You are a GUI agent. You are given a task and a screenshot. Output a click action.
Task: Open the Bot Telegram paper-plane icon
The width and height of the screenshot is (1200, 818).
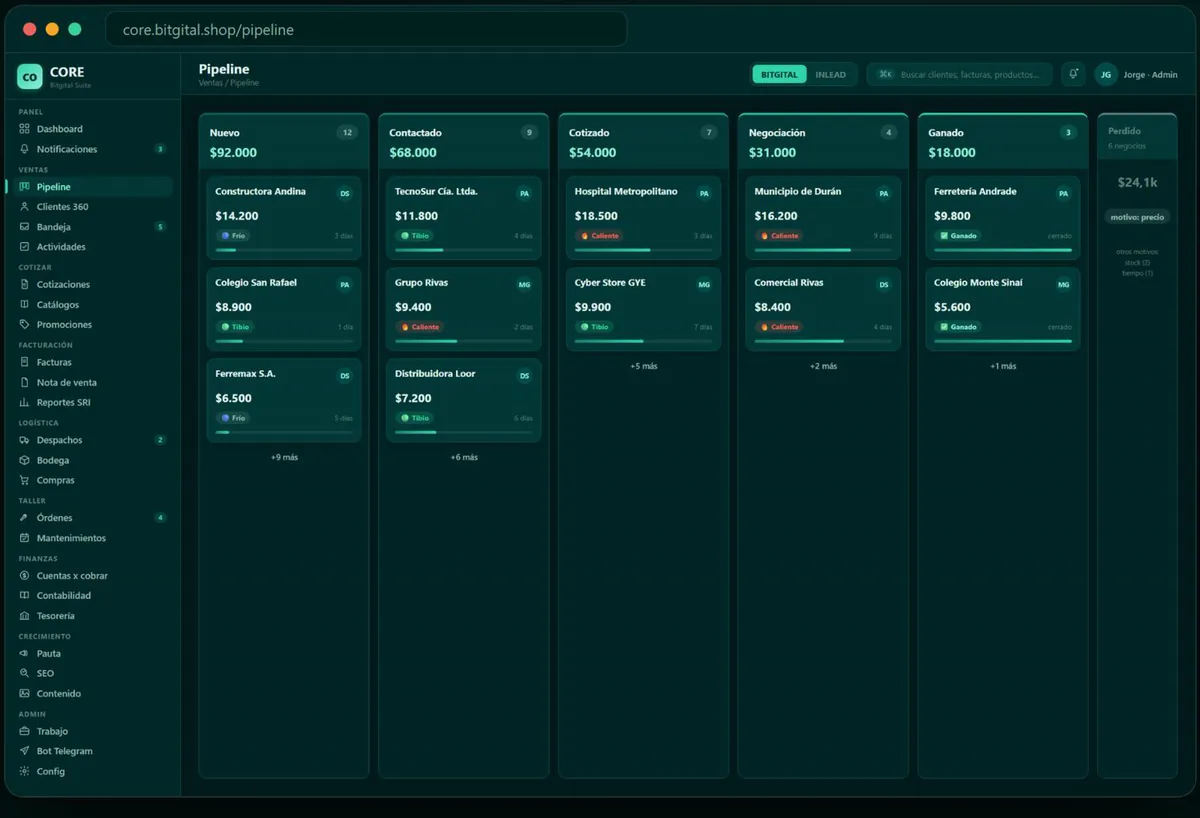25,751
